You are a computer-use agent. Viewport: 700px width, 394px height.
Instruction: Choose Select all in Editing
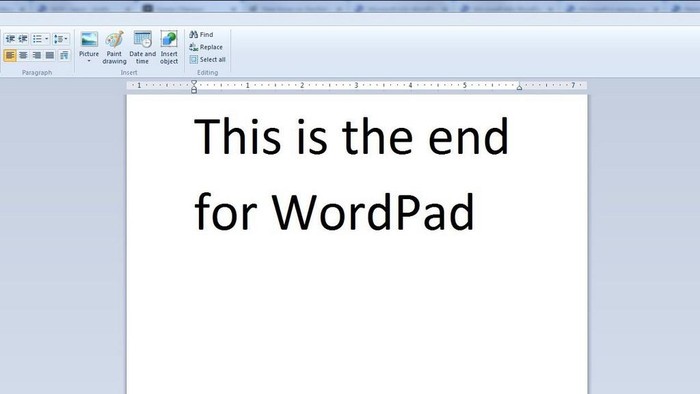coord(208,59)
